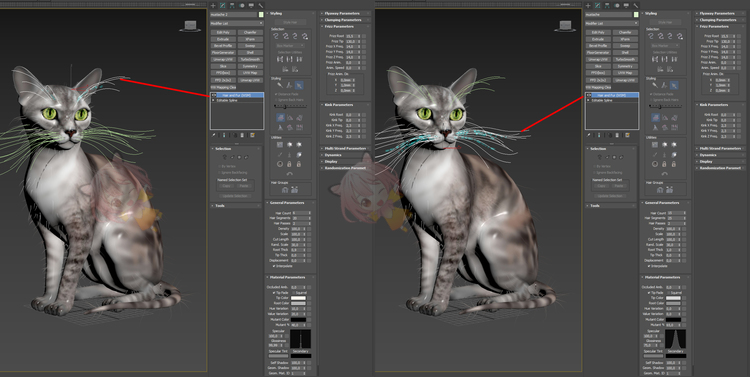750x377 pixels.
Task: Click Select Guide by Root icon in the left Styling rollout
Action: 304,36
